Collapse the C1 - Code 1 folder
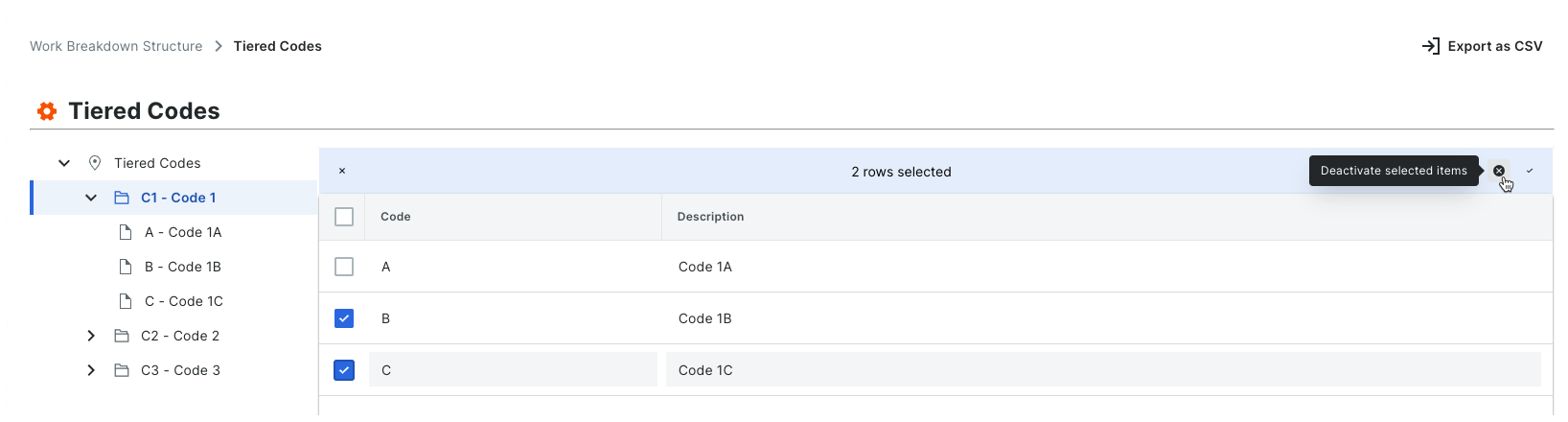Image resolution: width=1568 pixels, height=422 pixels. click(x=91, y=198)
